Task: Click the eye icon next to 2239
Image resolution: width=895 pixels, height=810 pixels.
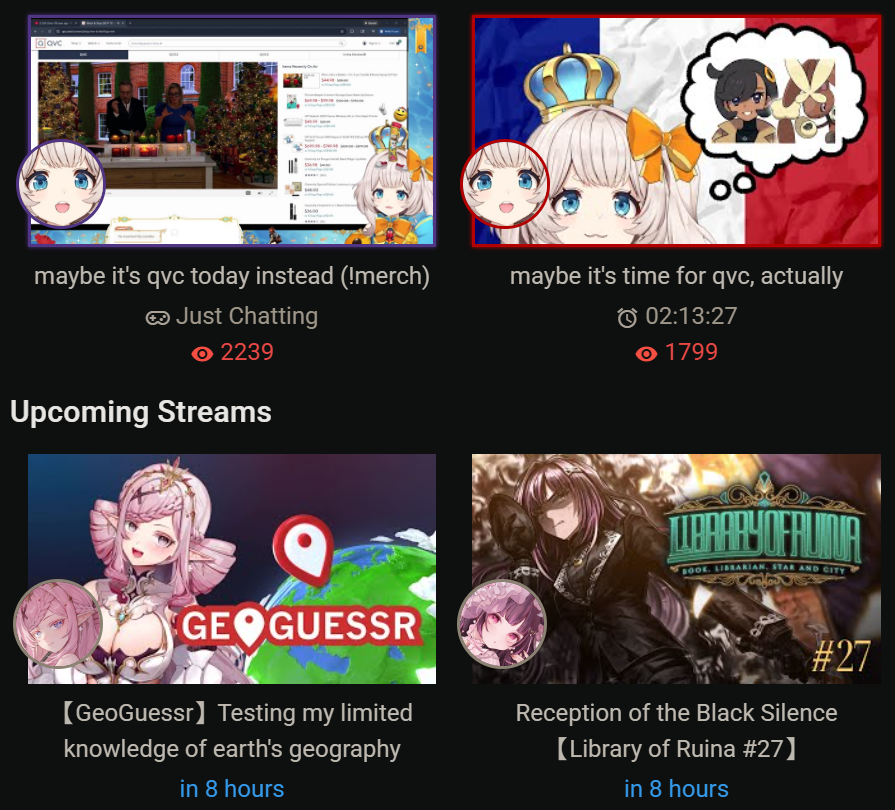Action: (x=202, y=354)
